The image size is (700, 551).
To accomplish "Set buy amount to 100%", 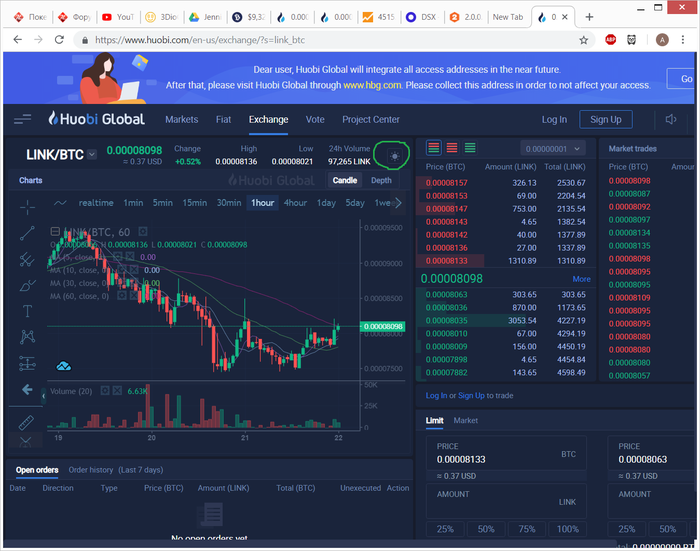I will (x=567, y=529).
